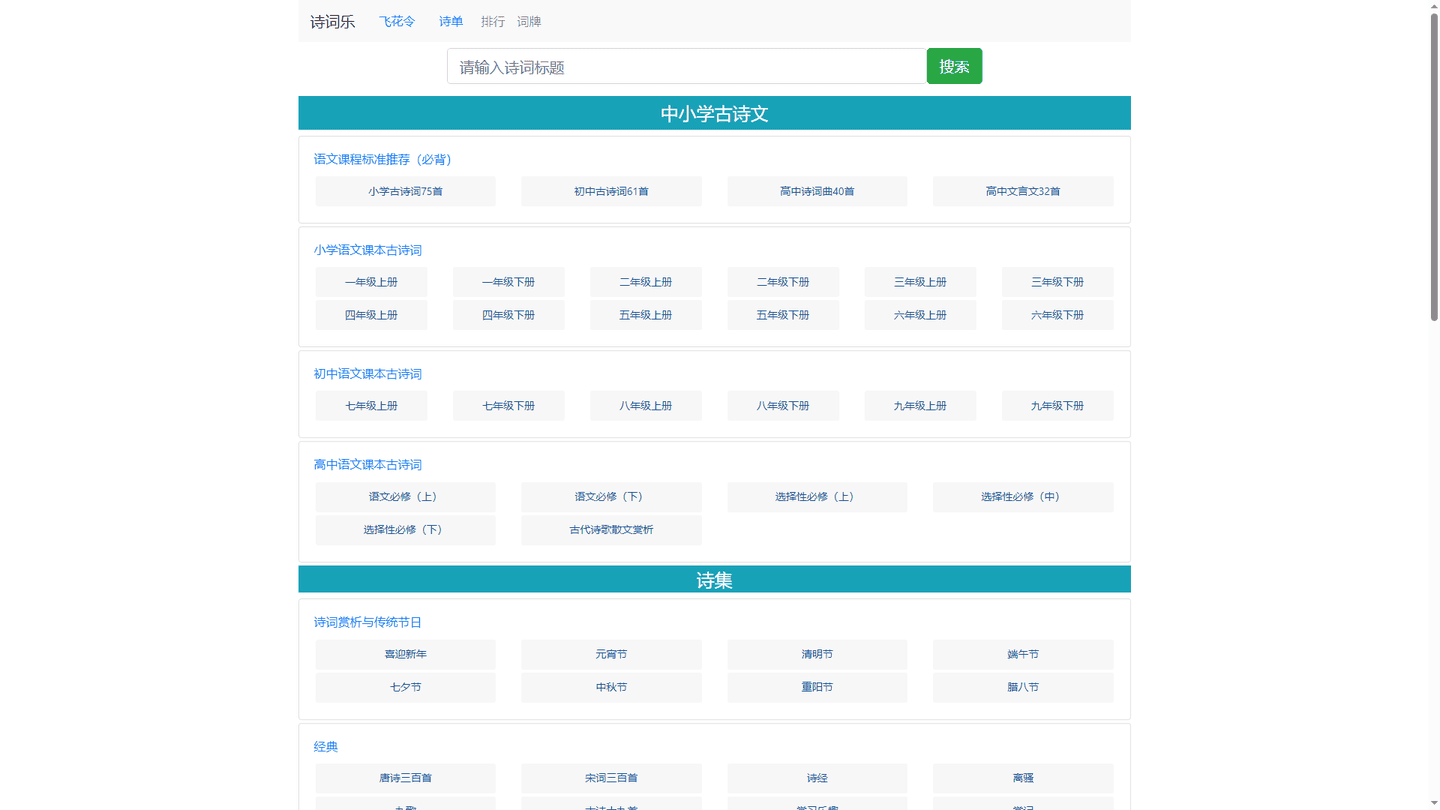Select 七年级下册
1440x810 pixels.
508,406
